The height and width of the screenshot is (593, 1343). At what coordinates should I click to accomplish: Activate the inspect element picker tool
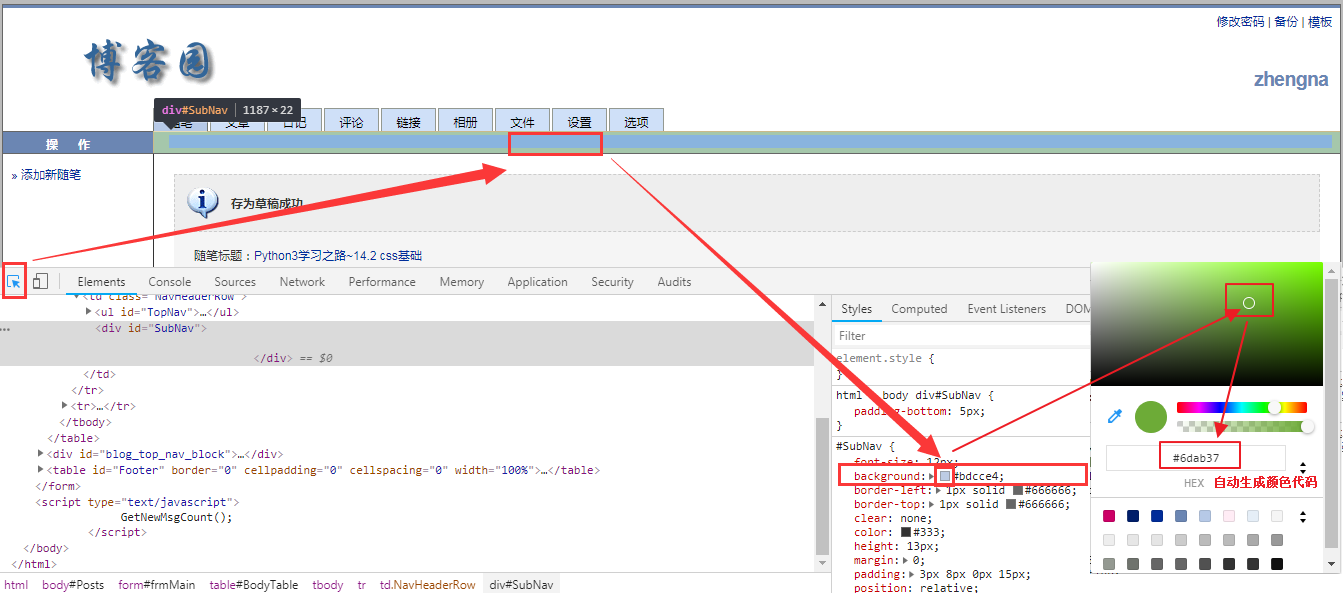[14, 282]
